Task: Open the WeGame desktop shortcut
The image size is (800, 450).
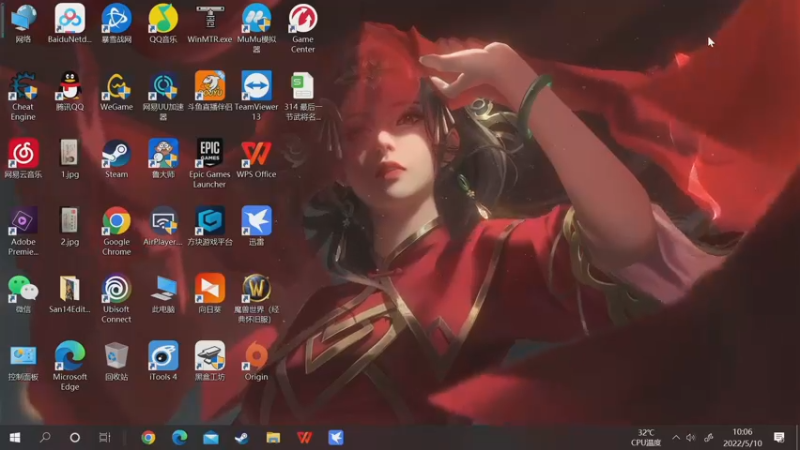Action: pyautogui.click(x=116, y=91)
